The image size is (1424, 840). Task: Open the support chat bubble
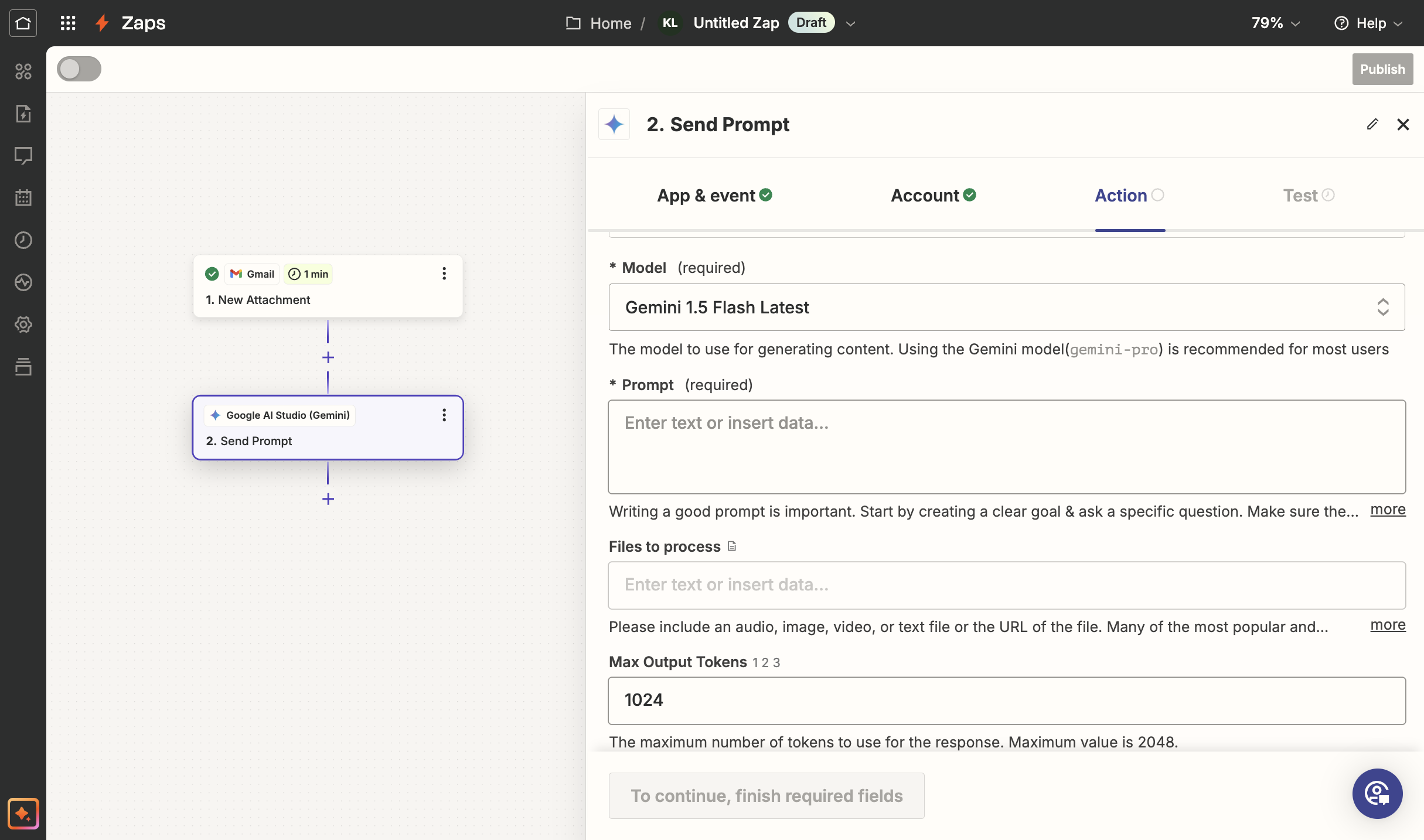[x=1377, y=794]
